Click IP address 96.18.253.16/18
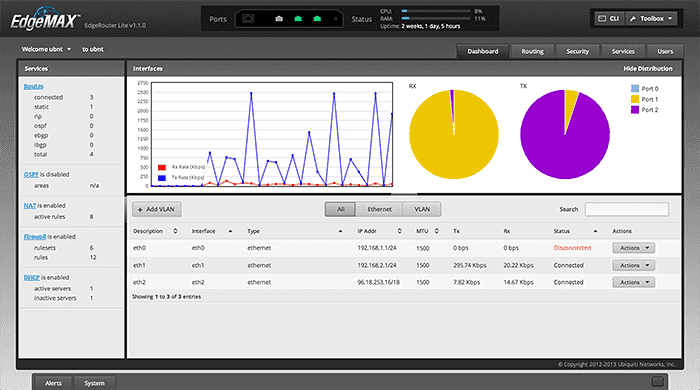Viewport: 700px width, 390px height. tap(379, 282)
